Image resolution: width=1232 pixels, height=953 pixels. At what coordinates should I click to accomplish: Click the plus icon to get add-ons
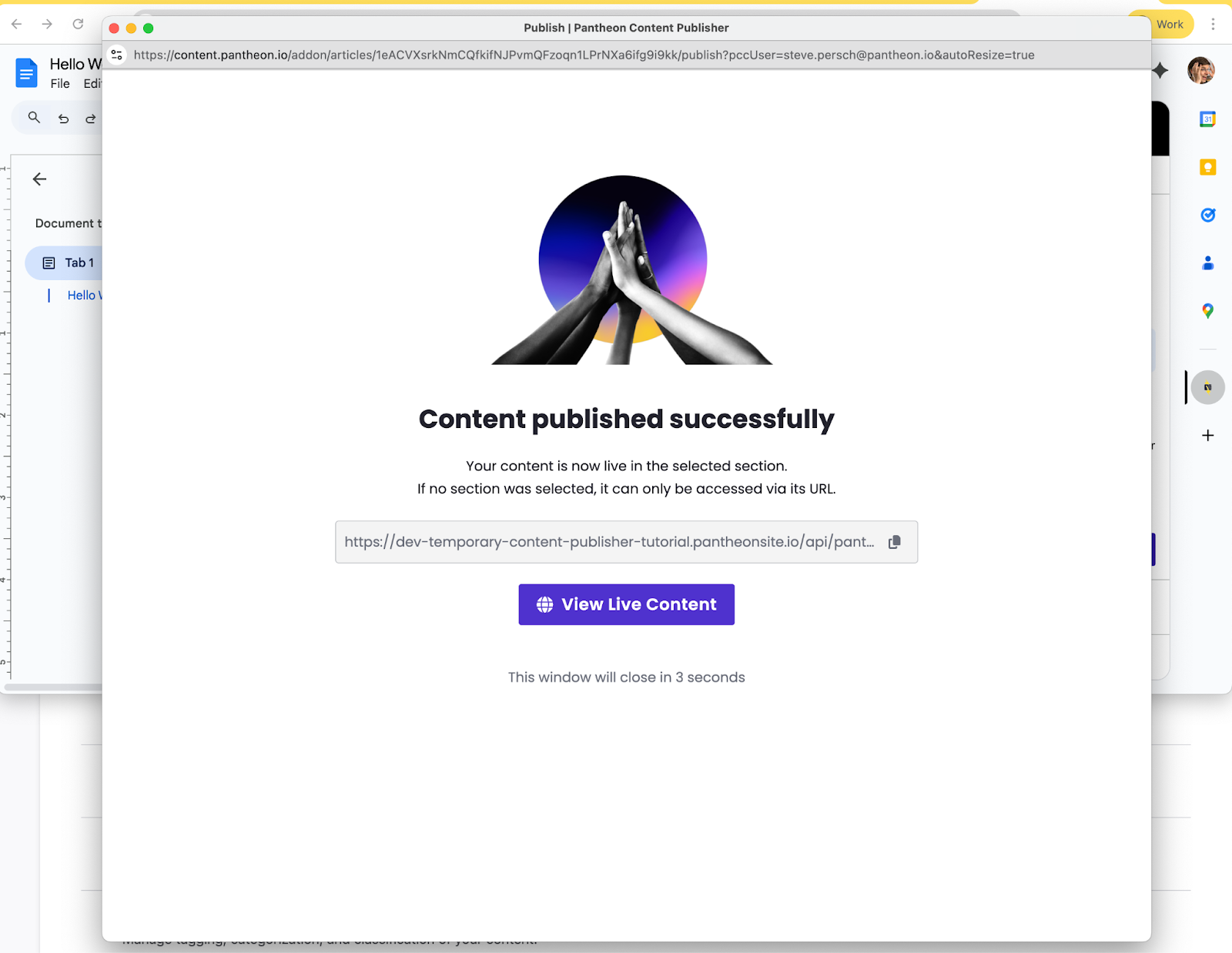pos(1207,436)
